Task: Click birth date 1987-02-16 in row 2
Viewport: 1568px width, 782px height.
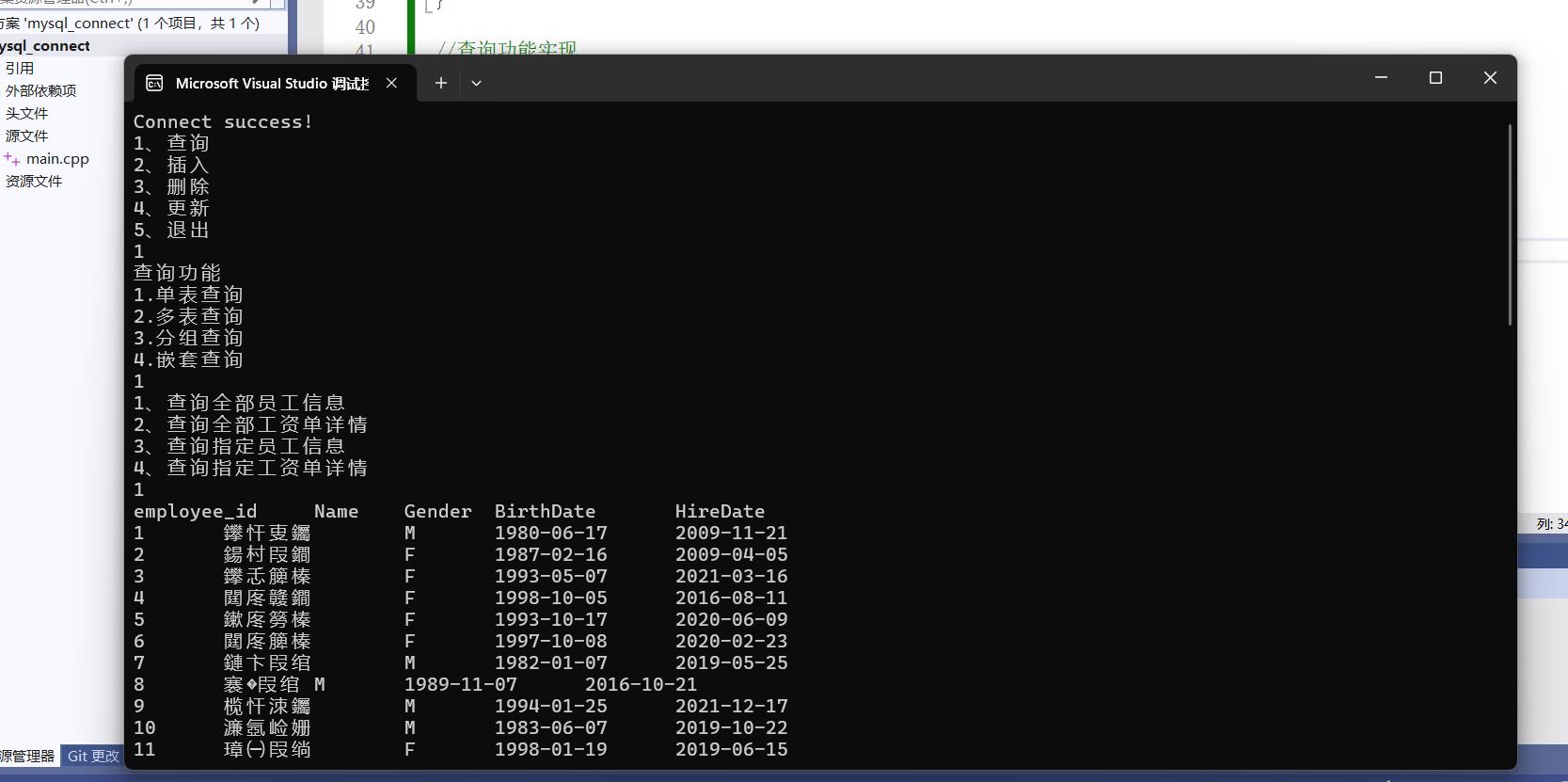Action: click(x=550, y=555)
